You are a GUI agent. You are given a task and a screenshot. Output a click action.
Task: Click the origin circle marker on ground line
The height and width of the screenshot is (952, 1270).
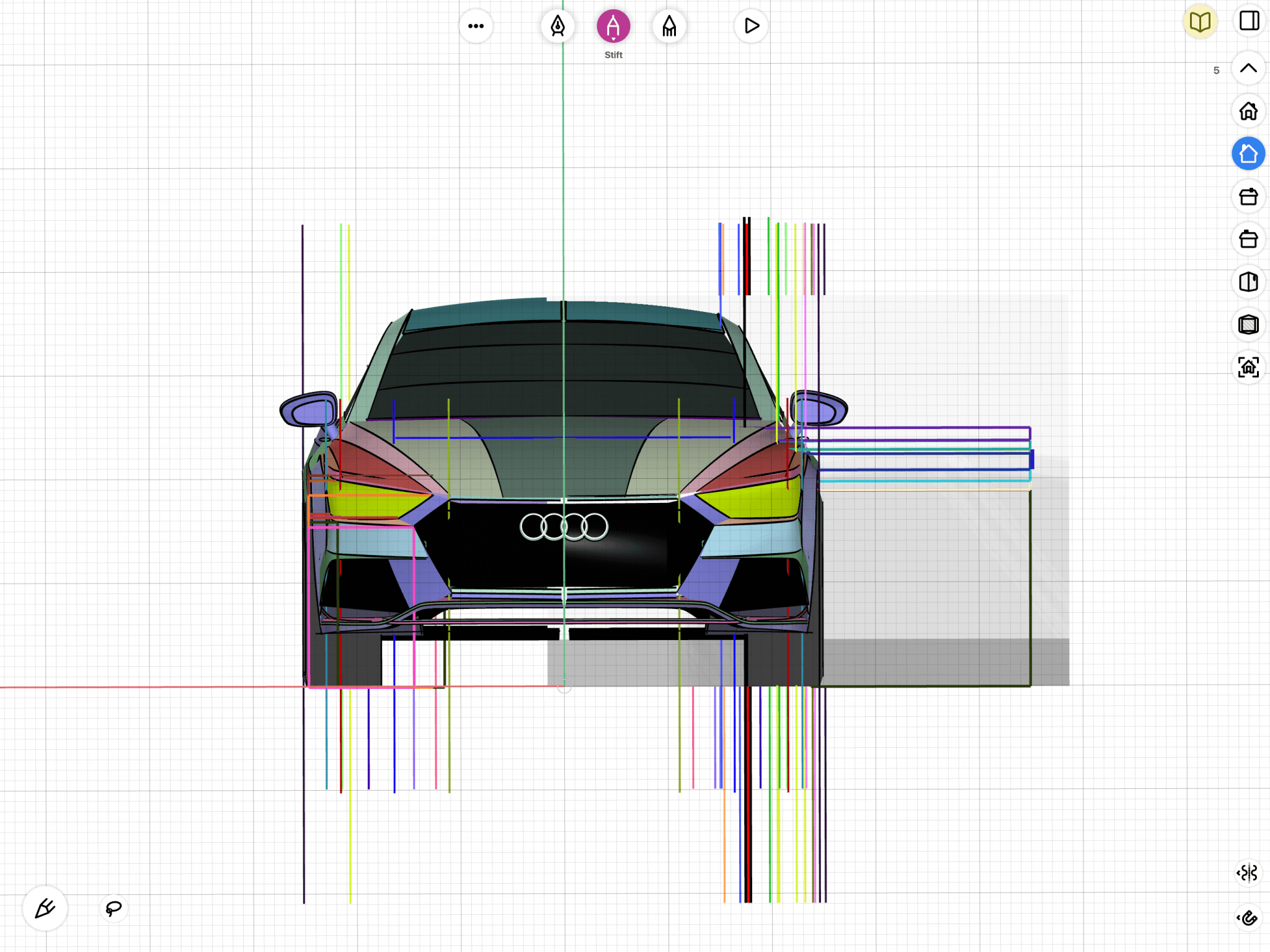(564, 687)
